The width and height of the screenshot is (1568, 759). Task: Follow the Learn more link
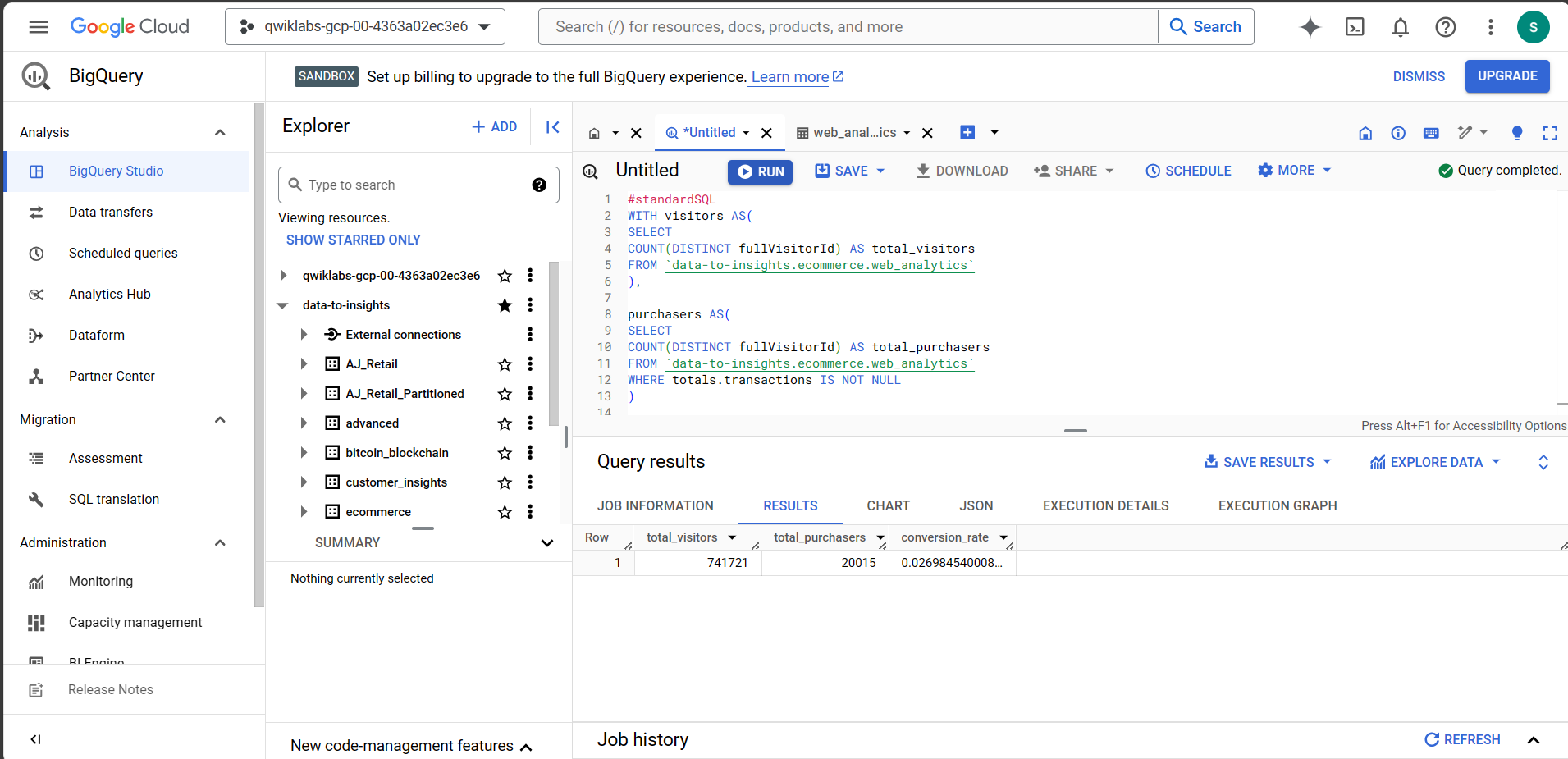point(797,77)
